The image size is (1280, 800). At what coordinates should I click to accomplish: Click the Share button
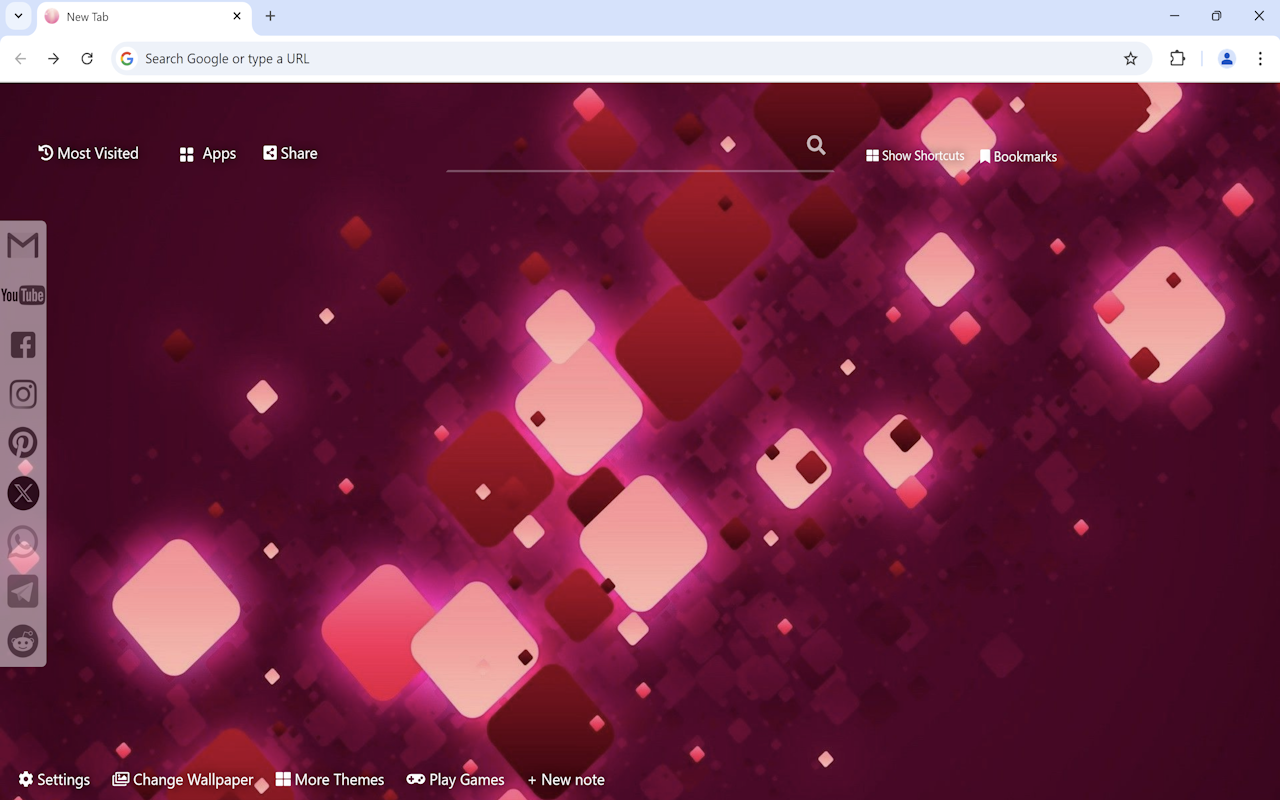point(290,153)
